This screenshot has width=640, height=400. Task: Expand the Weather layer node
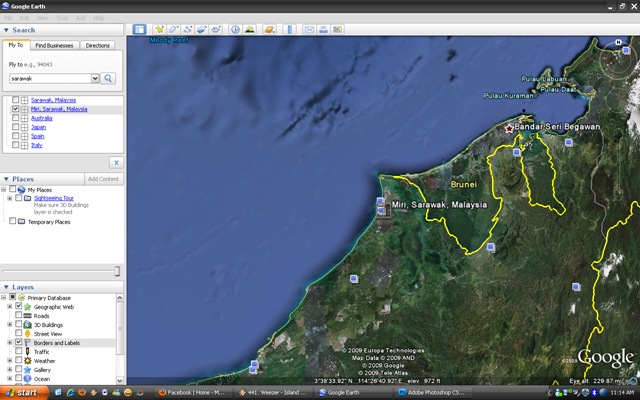coord(10,360)
